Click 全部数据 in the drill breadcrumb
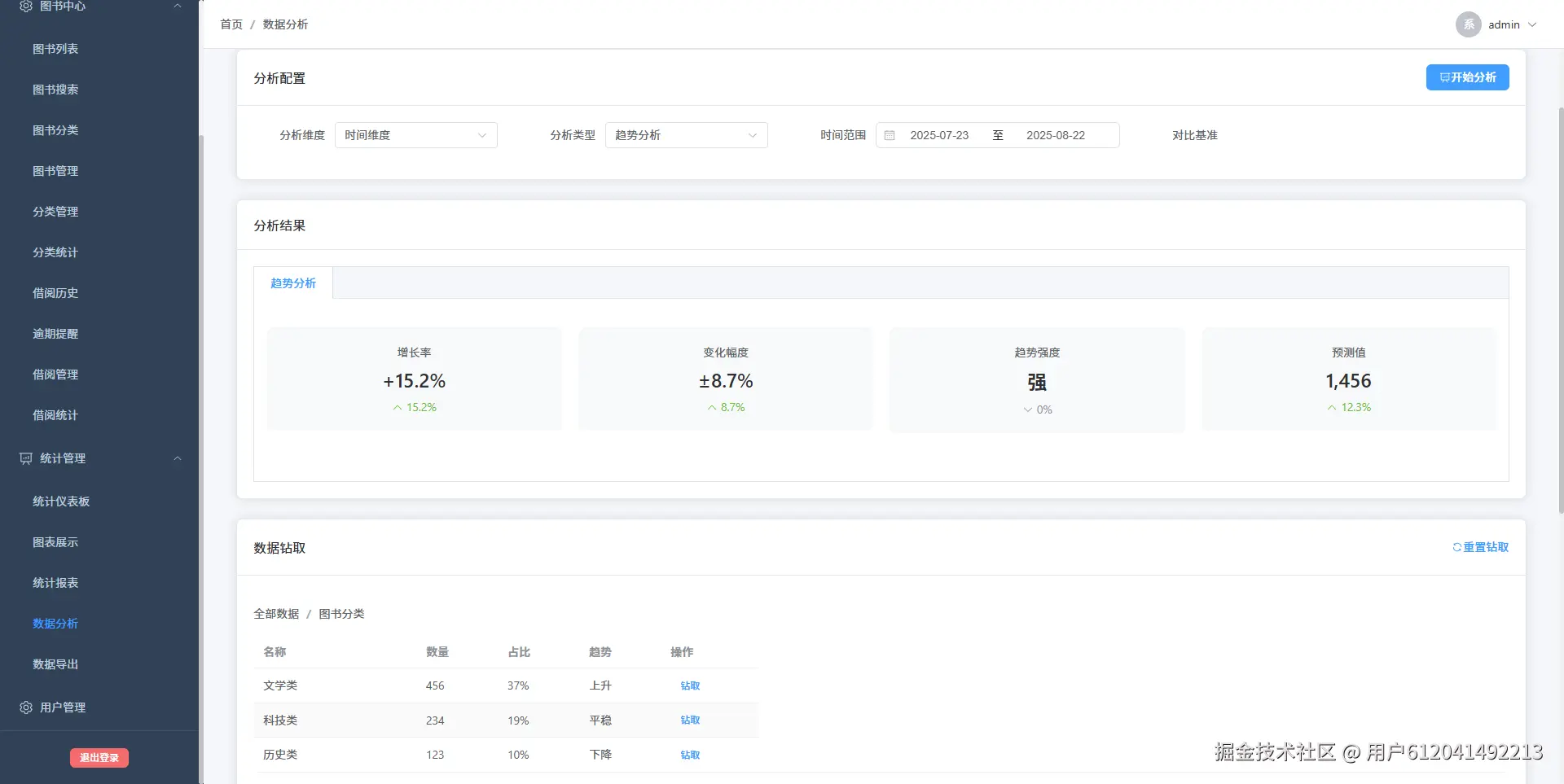Screen dimensions: 1564x784 276,614
